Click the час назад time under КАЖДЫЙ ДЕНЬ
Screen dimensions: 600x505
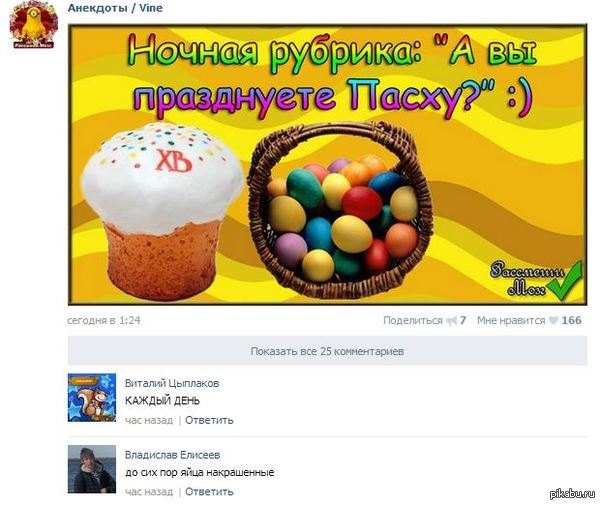pos(149,420)
